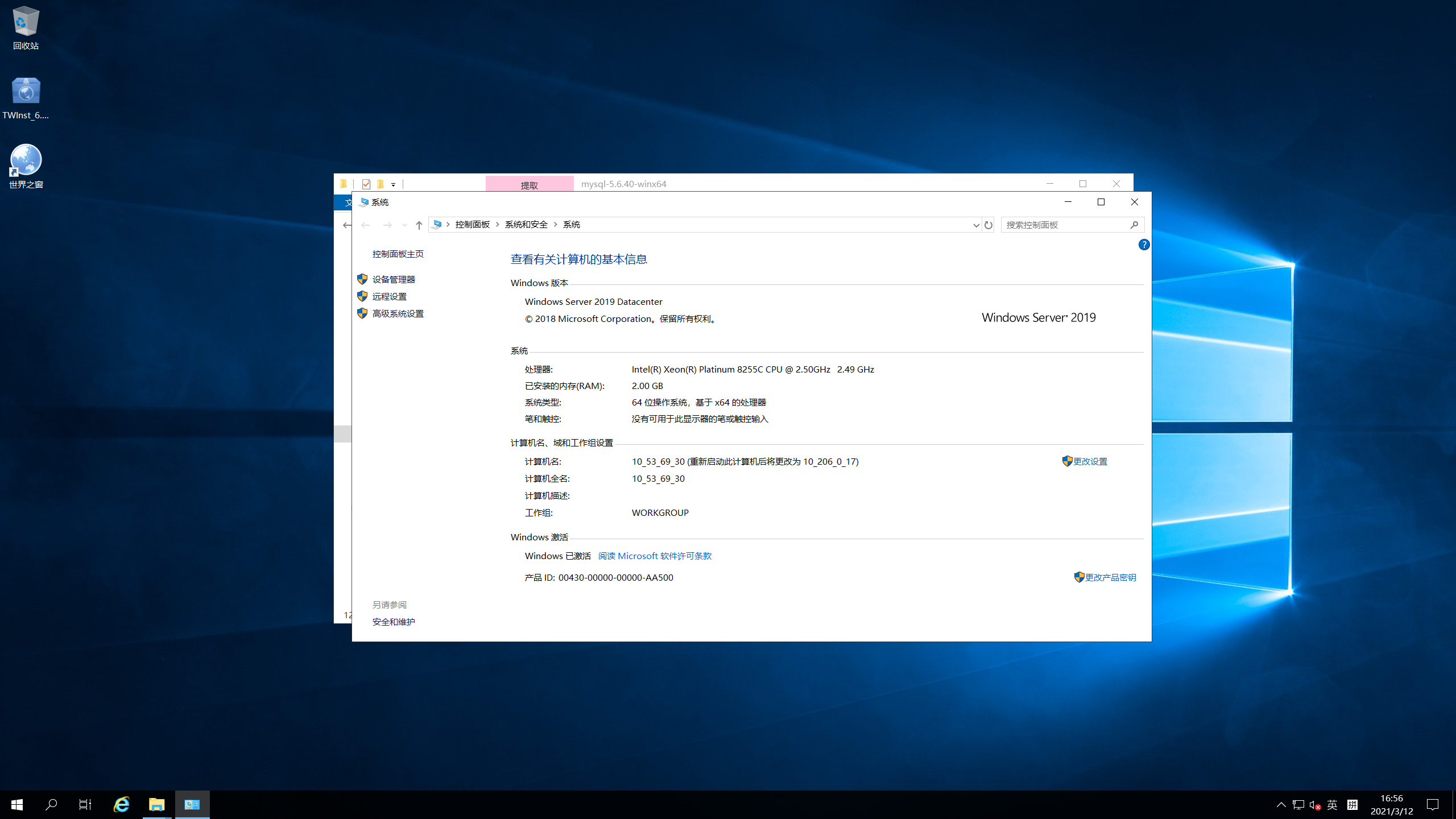Screen dimensions: 1456x819
Task: Open 远程设置 from the sidebar
Action: click(x=389, y=296)
